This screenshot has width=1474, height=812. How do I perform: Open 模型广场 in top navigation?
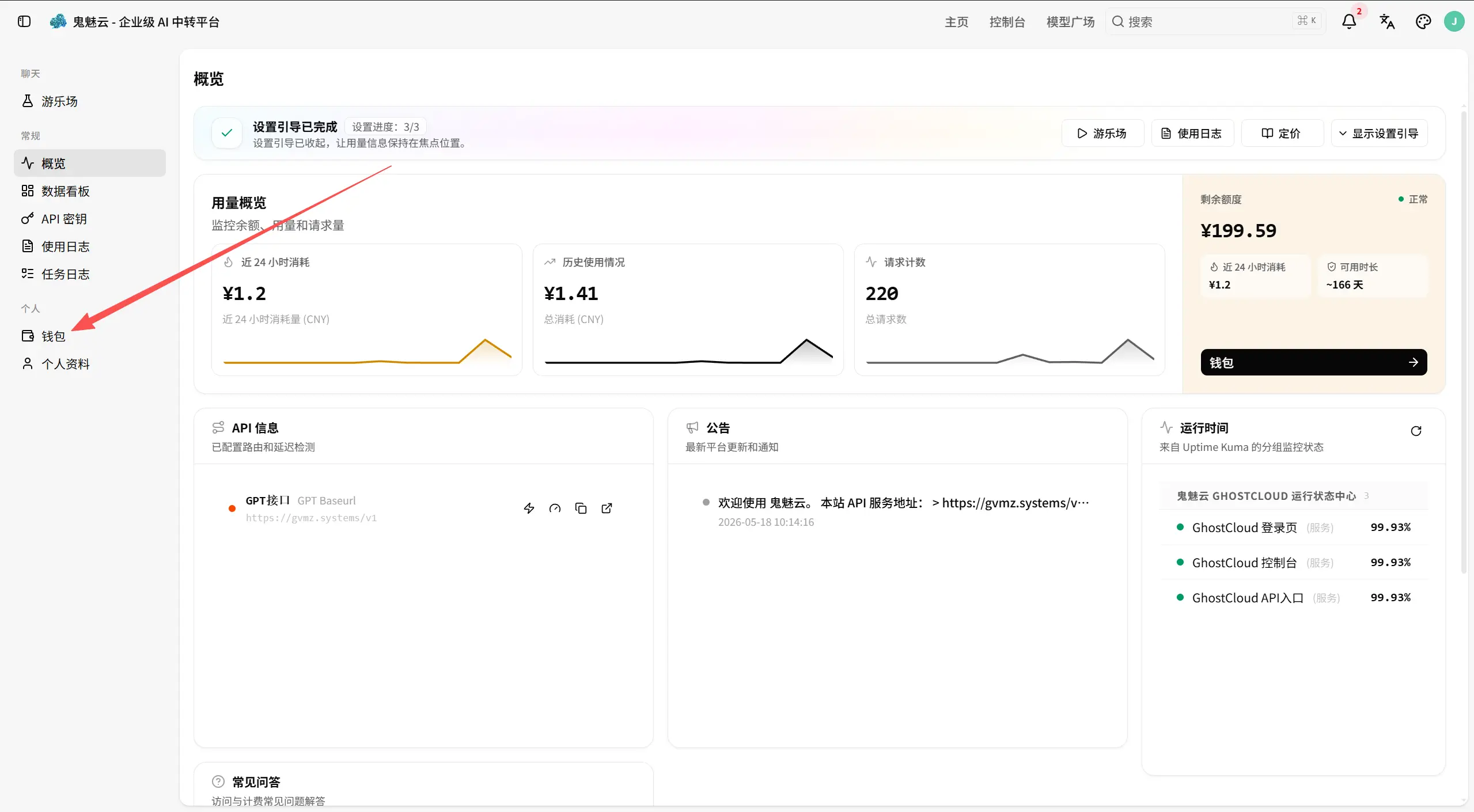tap(1070, 22)
